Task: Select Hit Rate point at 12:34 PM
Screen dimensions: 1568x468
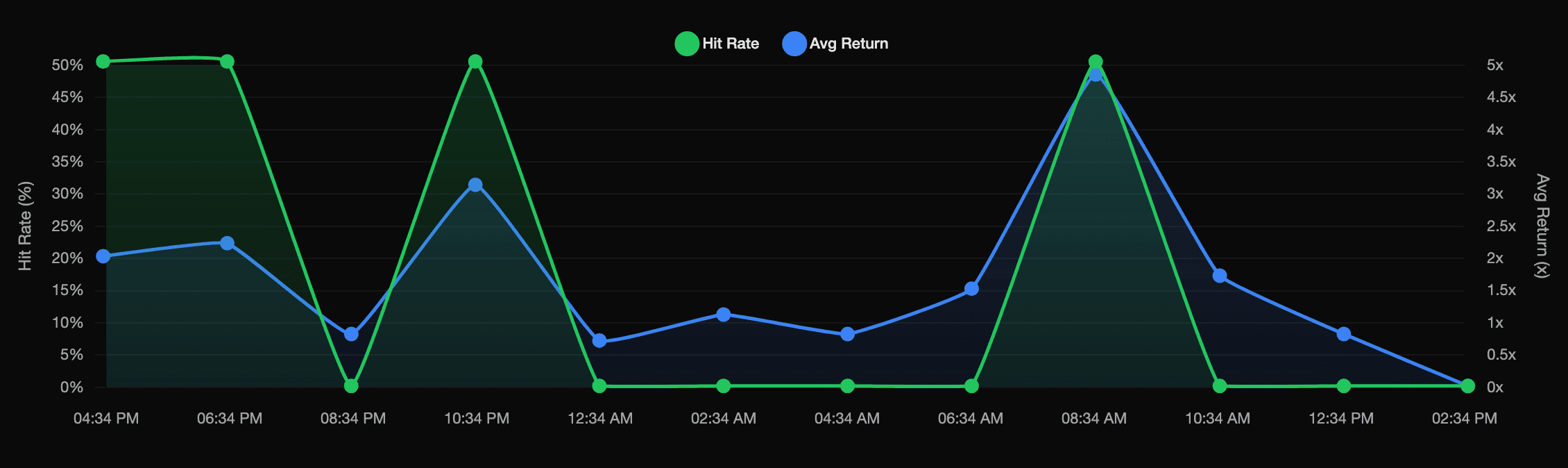Action: tap(1344, 385)
